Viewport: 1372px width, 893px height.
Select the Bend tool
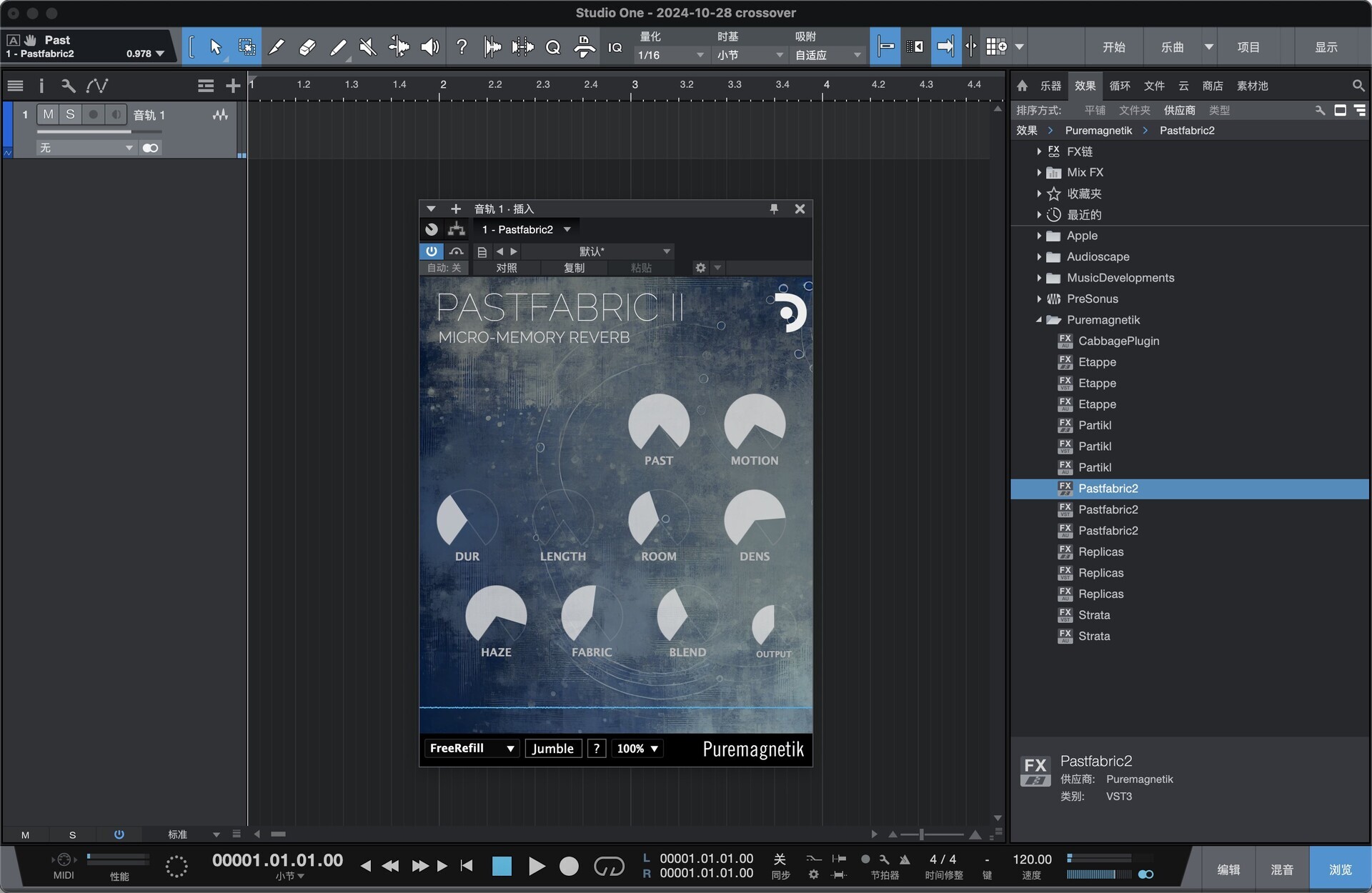399,47
